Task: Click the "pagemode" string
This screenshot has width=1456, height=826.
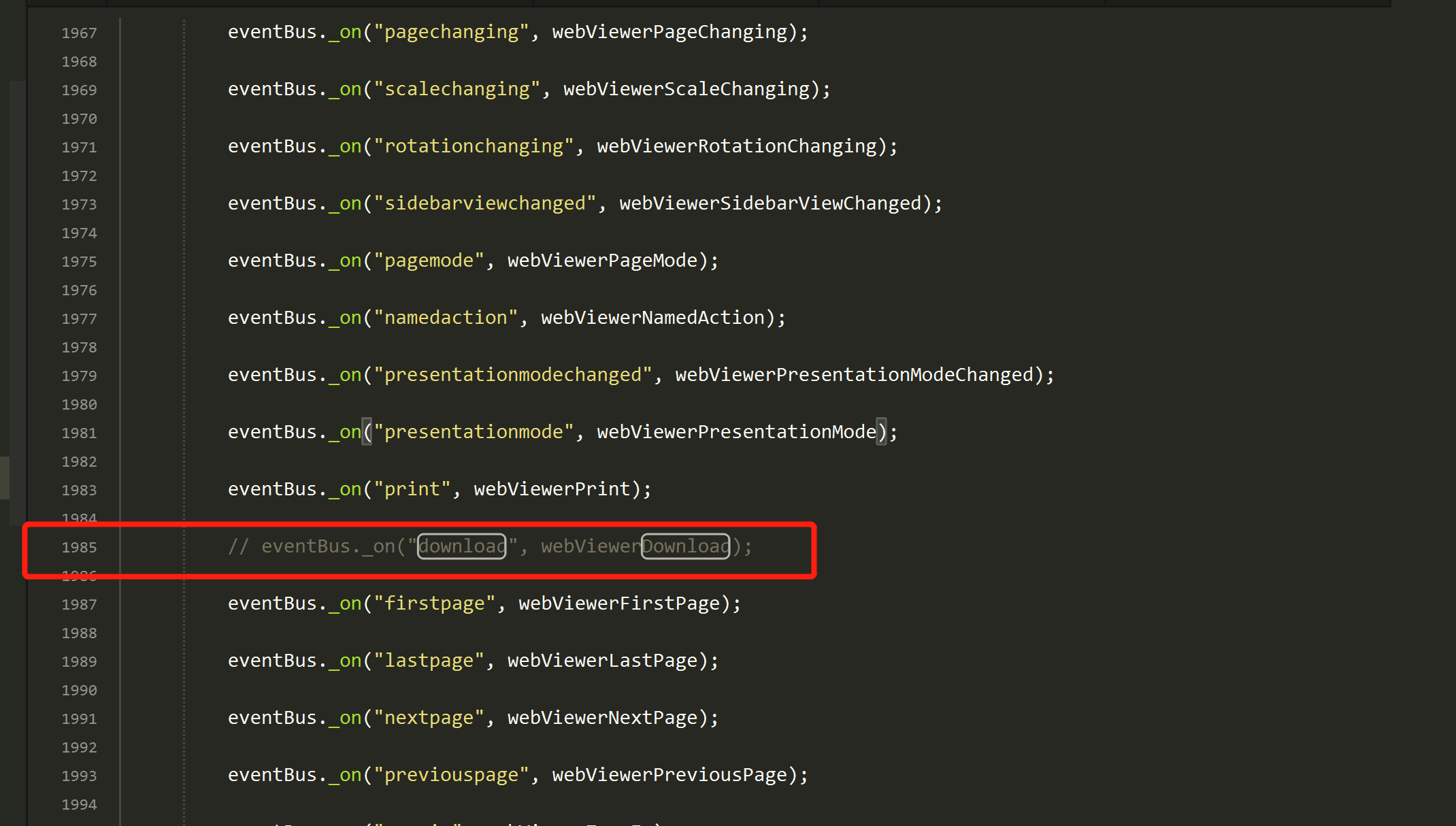Action: 429,261
